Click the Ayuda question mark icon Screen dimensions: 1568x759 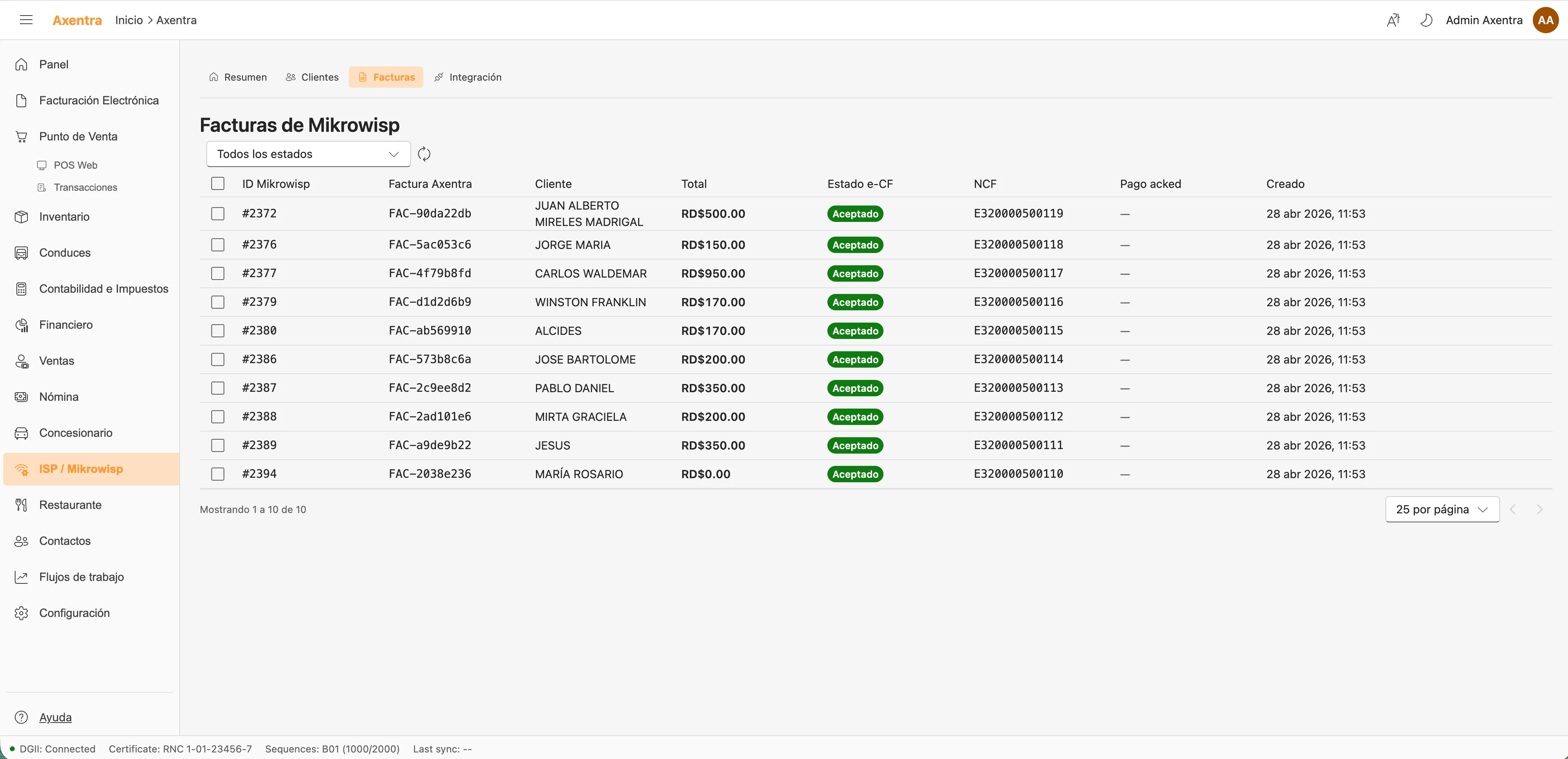[21, 717]
